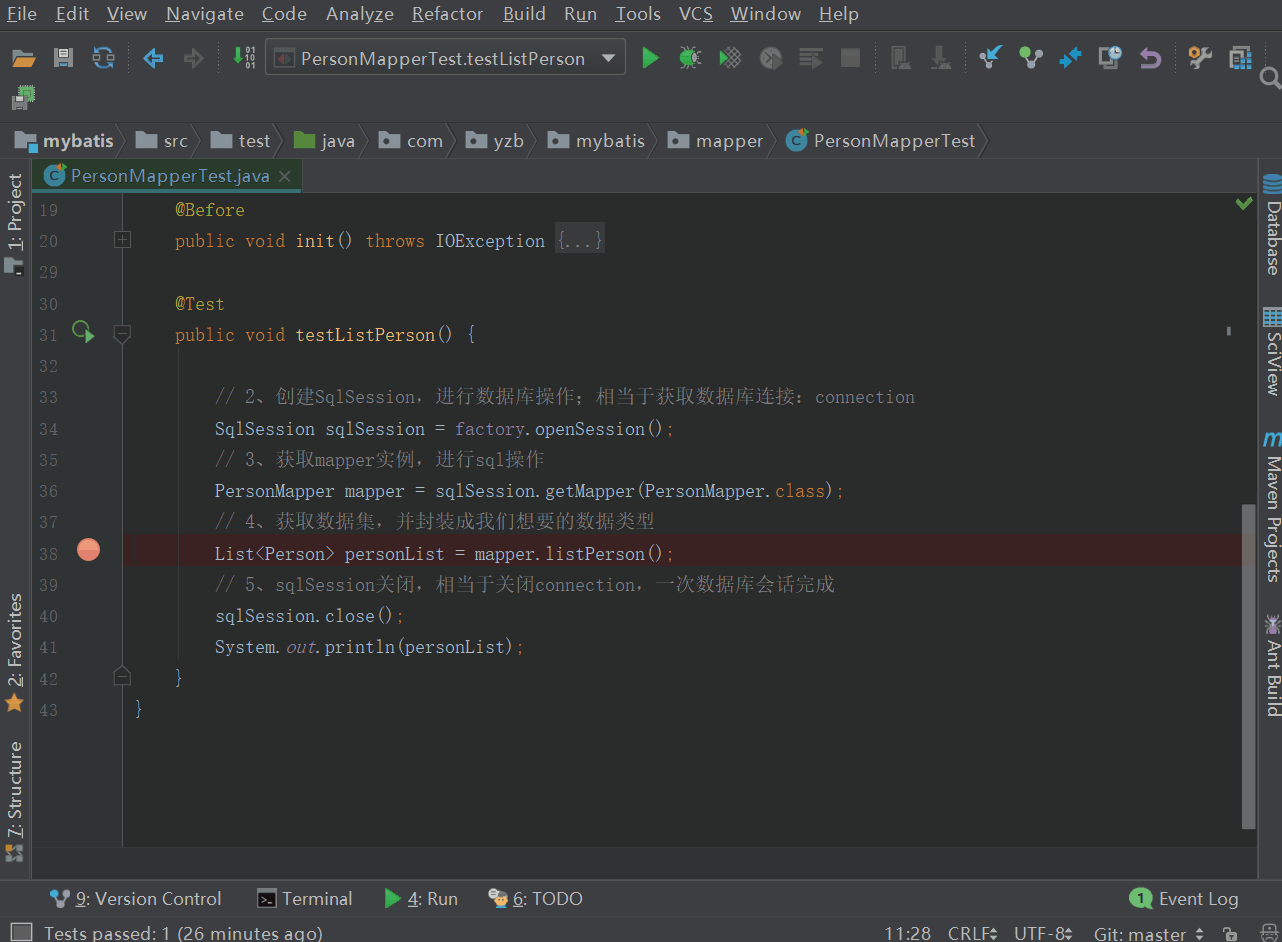1282x942 pixels.
Task: Open the Project tool window
Action: tap(15, 224)
